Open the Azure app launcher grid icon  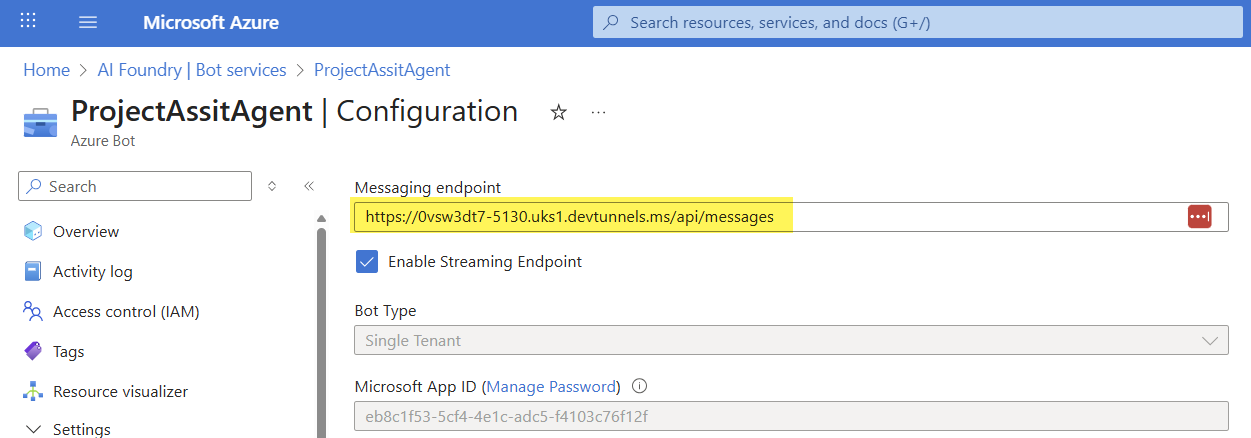pyautogui.click(x=28, y=21)
